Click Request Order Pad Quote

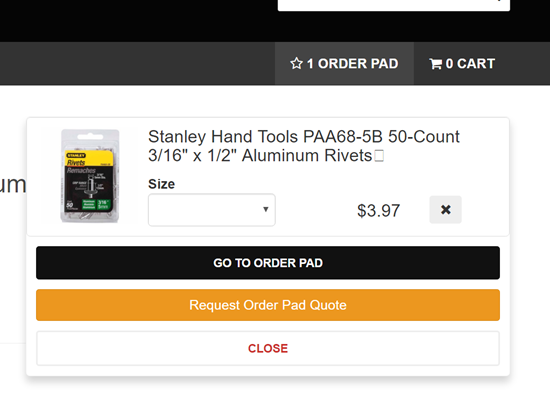point(268,305)
